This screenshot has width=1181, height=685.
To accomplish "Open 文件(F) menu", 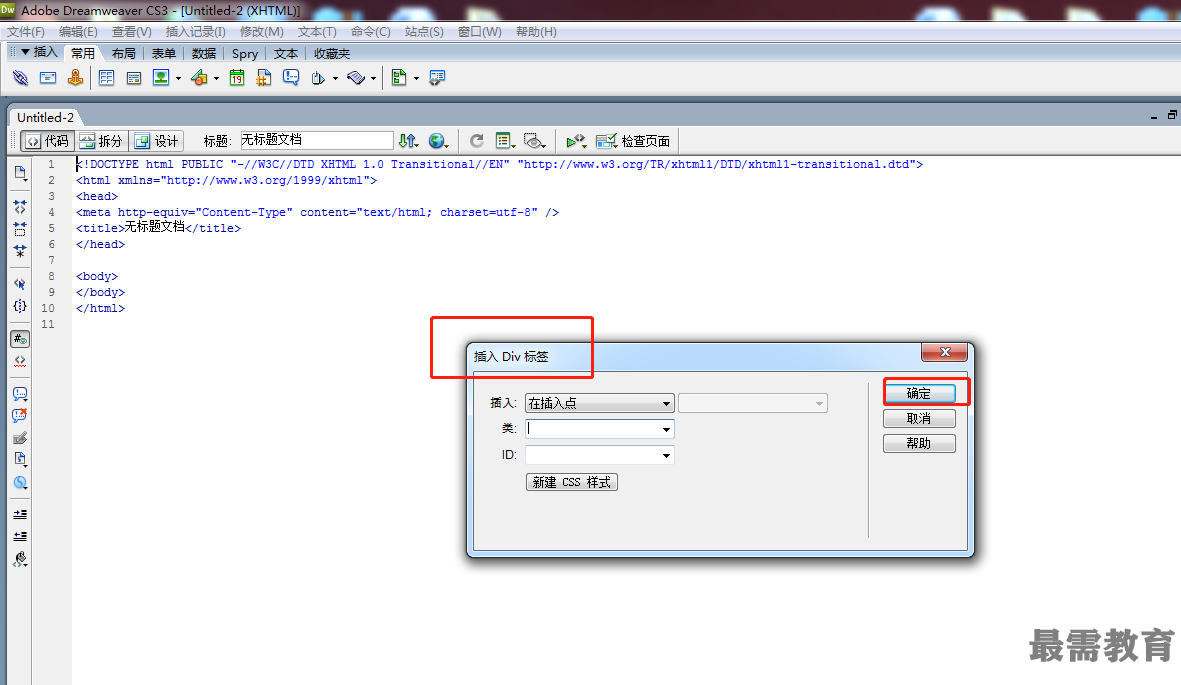I will coord(26,32).
